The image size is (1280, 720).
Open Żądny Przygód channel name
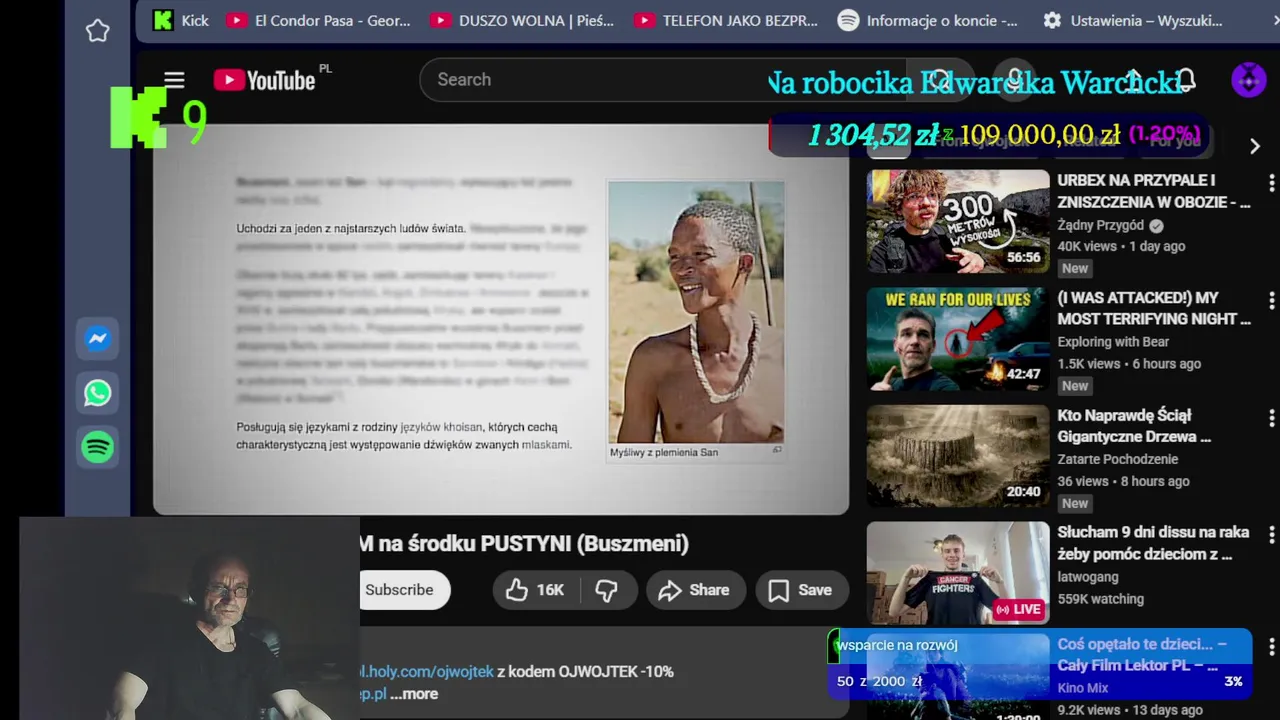point(1101,225)
